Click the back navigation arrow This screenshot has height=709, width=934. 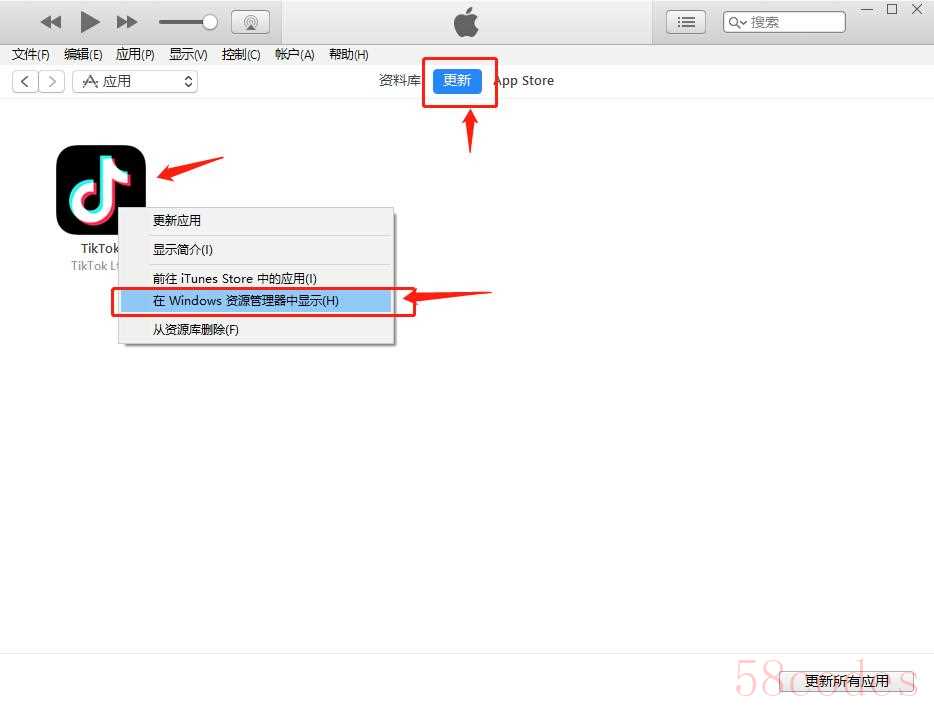pyautogui.click(x=25, y=81)
